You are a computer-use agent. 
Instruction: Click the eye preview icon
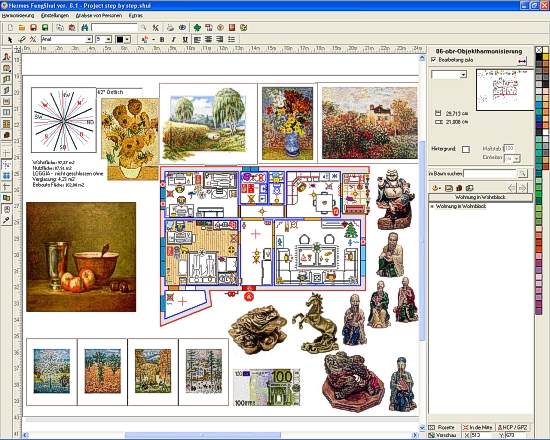(x=182, y=28)
